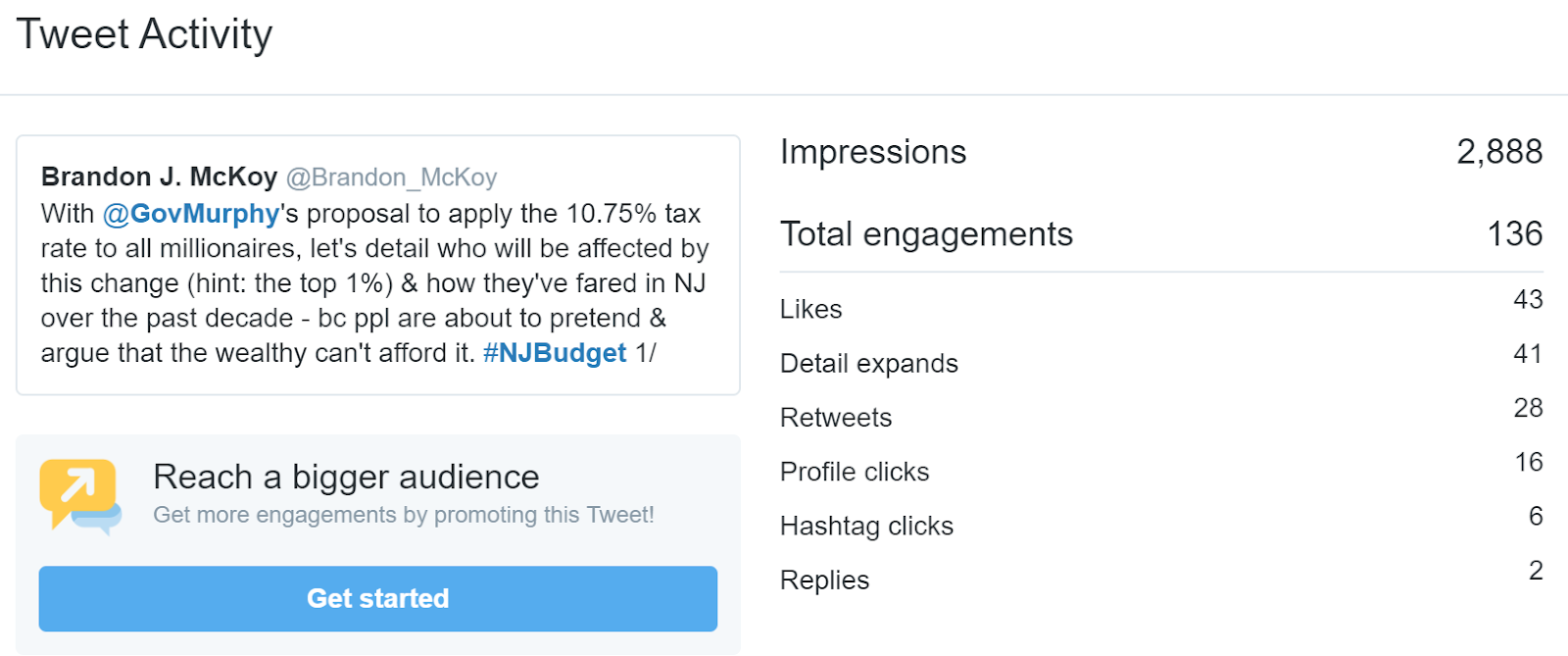
Task: Select the Likes row label
Action: (x=810, y=309)
